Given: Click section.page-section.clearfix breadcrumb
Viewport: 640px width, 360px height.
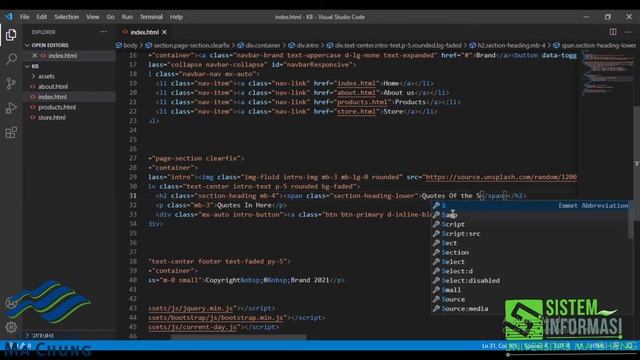Looking at the screenshot, I should 191,45.
